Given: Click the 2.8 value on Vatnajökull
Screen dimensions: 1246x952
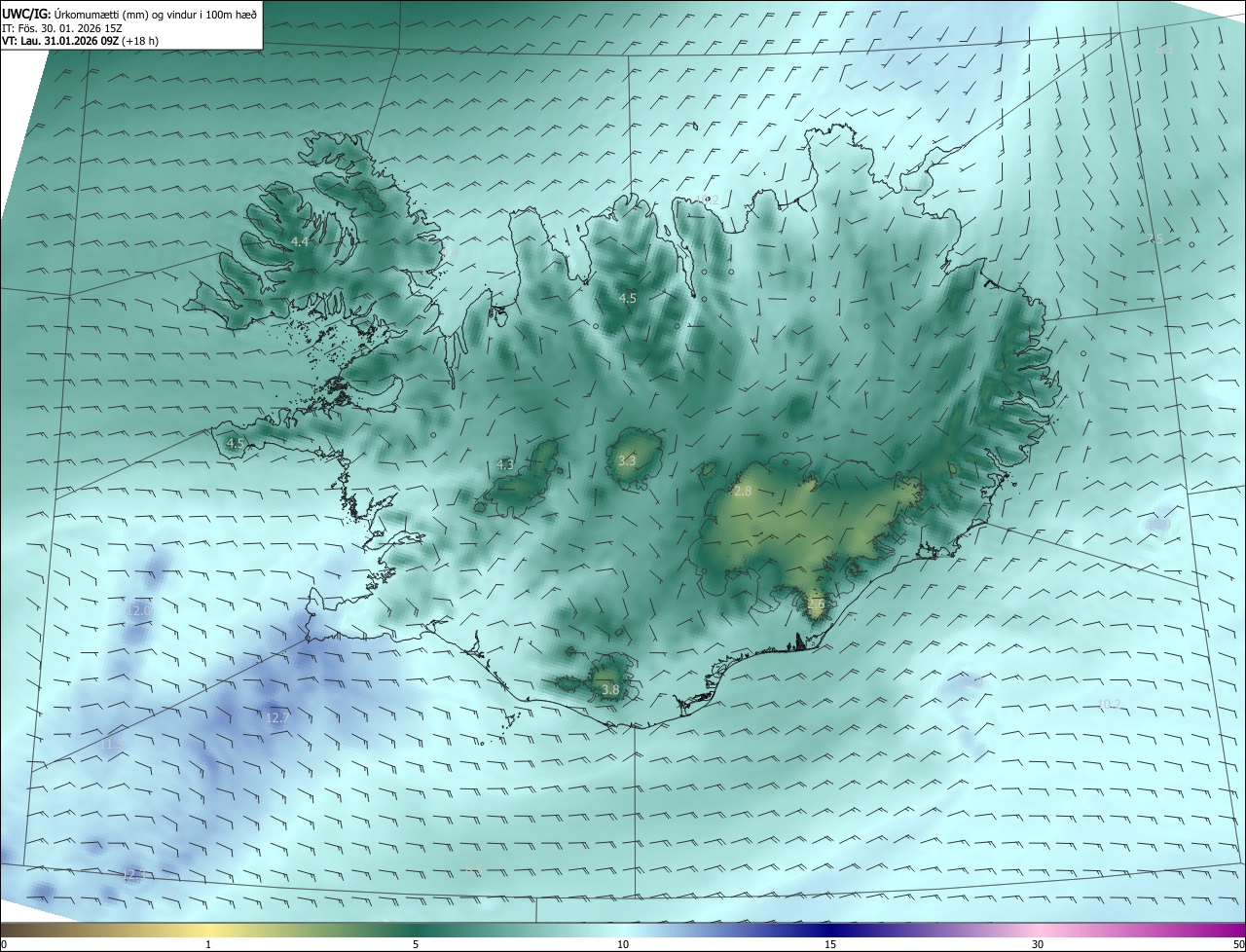Looking at the screenshot, I should click(x=743, y=492).
